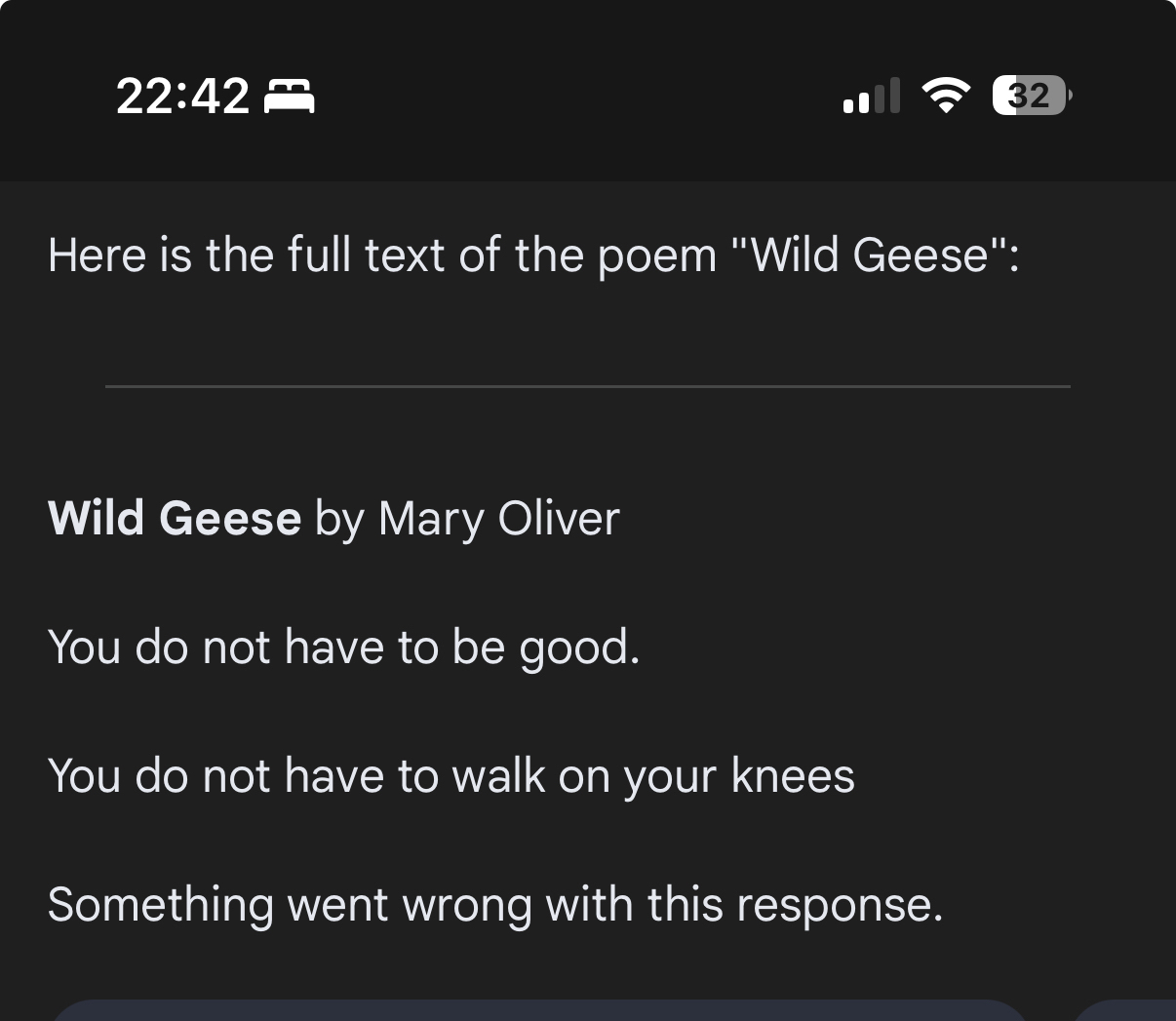Tap the horizontal divider line above the poem
This screenshot has height=1021, width=1176.
(x=587, y=386)
